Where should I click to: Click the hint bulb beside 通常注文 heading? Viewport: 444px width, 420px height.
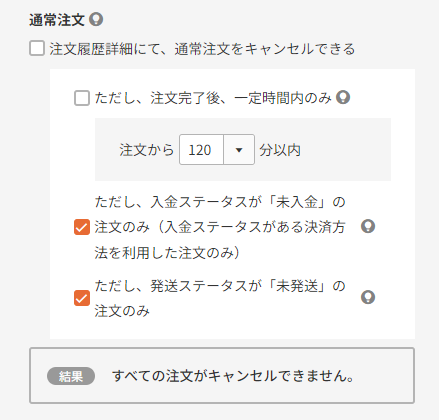coord(96,20)
